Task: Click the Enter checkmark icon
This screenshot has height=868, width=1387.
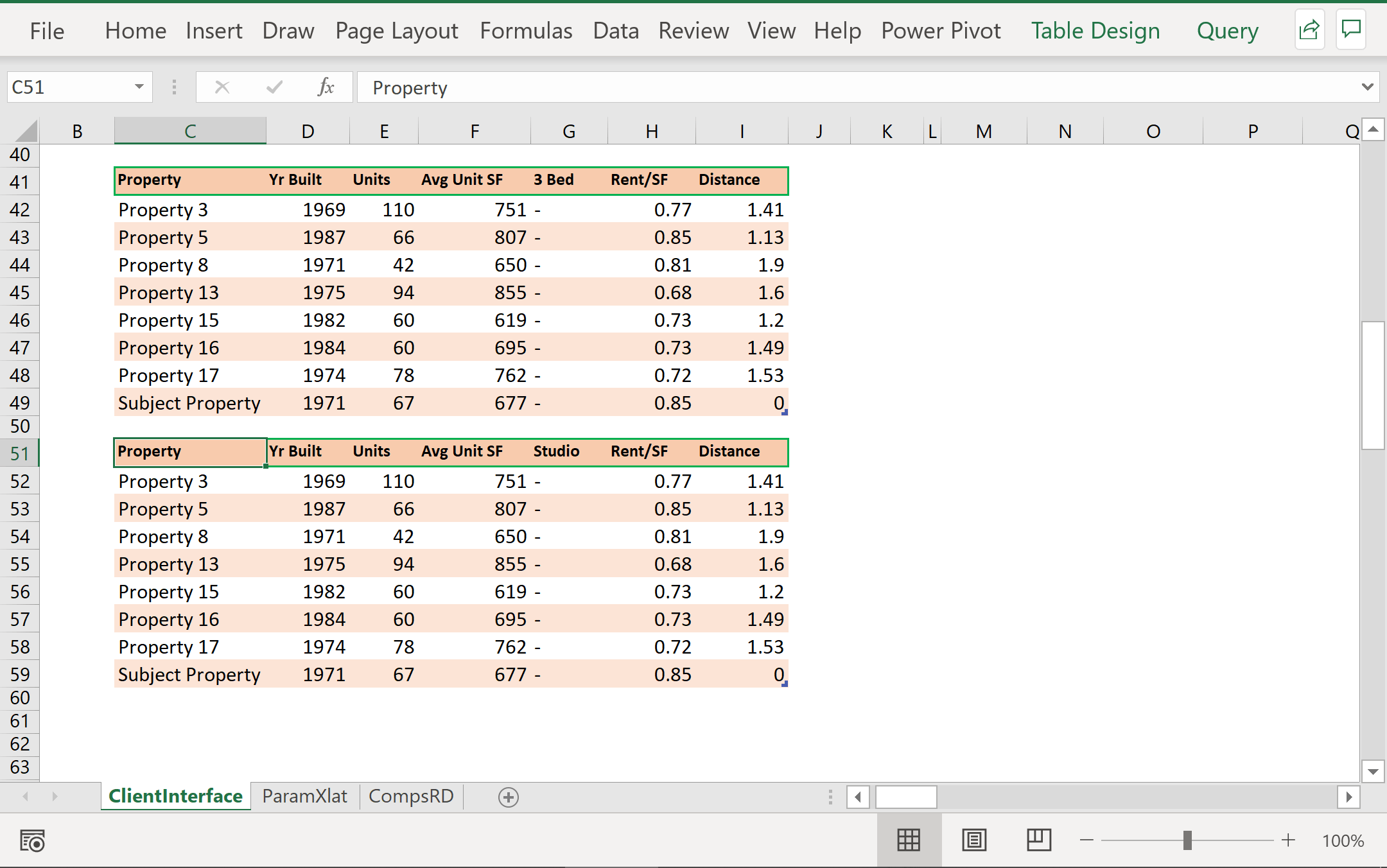Action: tap(274, 87)
